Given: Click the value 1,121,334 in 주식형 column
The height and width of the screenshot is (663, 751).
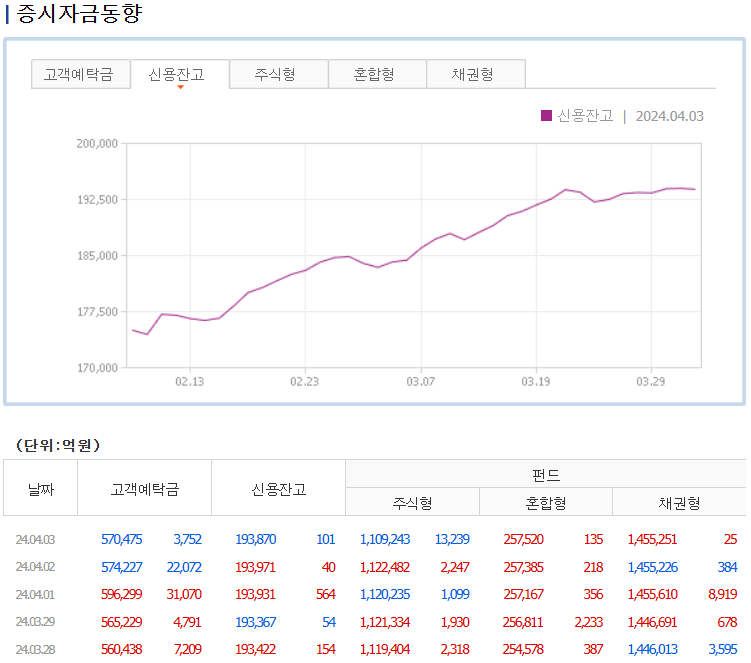Looking at the screenshot, I should (x=385, y=622).
